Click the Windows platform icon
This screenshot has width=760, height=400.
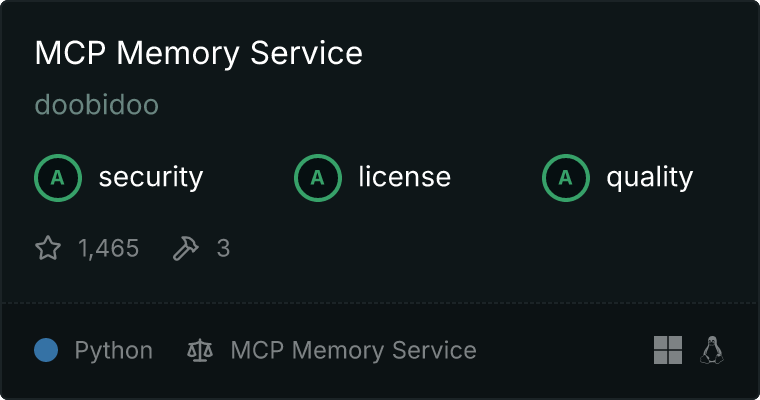[668, 350]
